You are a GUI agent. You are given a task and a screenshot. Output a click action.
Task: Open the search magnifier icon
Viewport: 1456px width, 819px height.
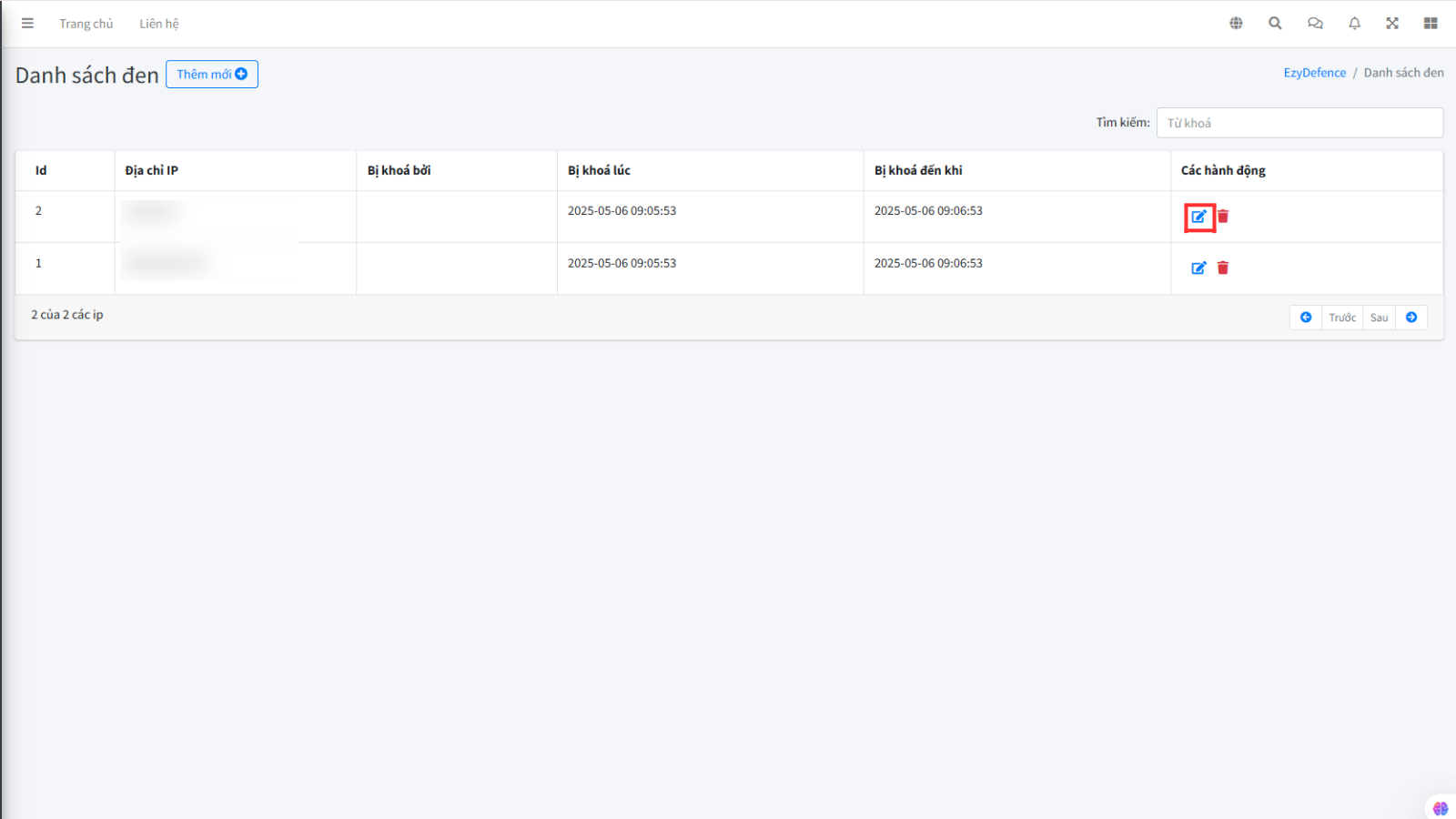(x=1275, y=24)
